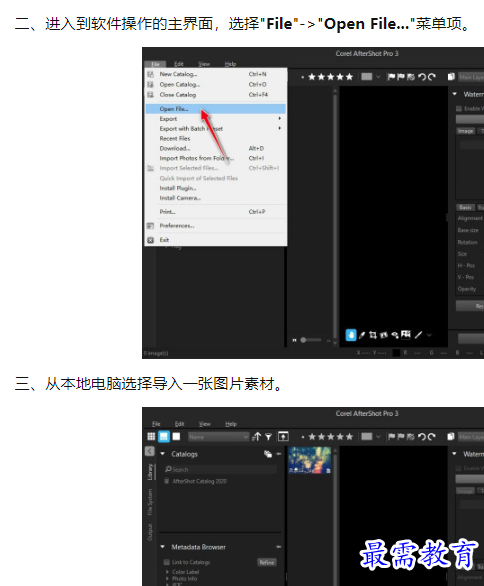Expand Export with Batch Preset submenu arrow
484x586 pixels.
click(x=279, y=128)
